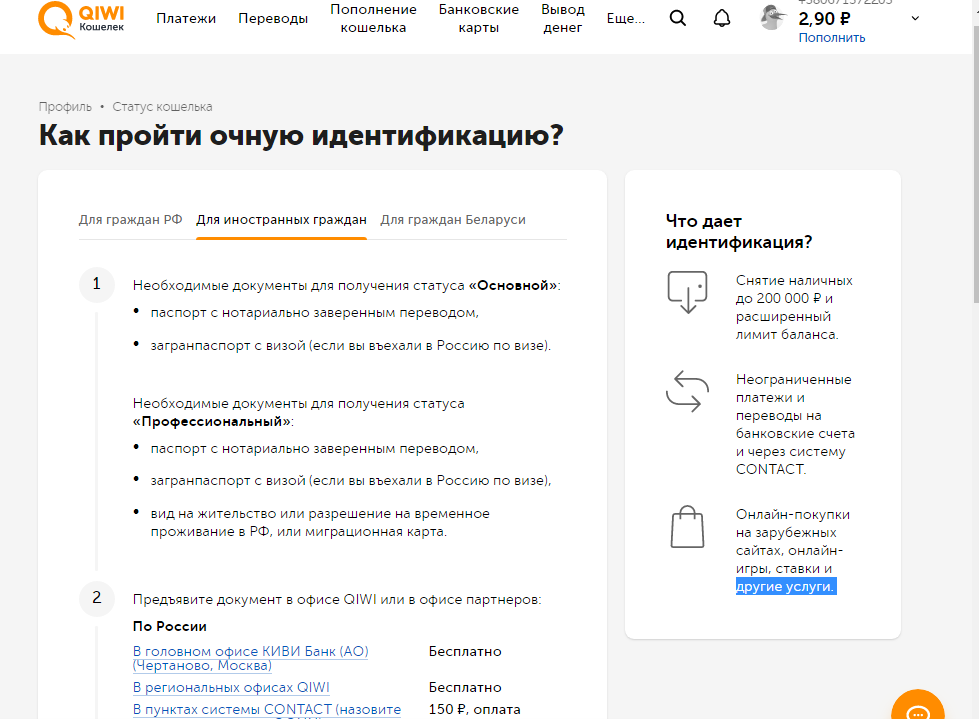Open the Переводы menu
The width and height of the screenshot is (979, 719).
273,19
